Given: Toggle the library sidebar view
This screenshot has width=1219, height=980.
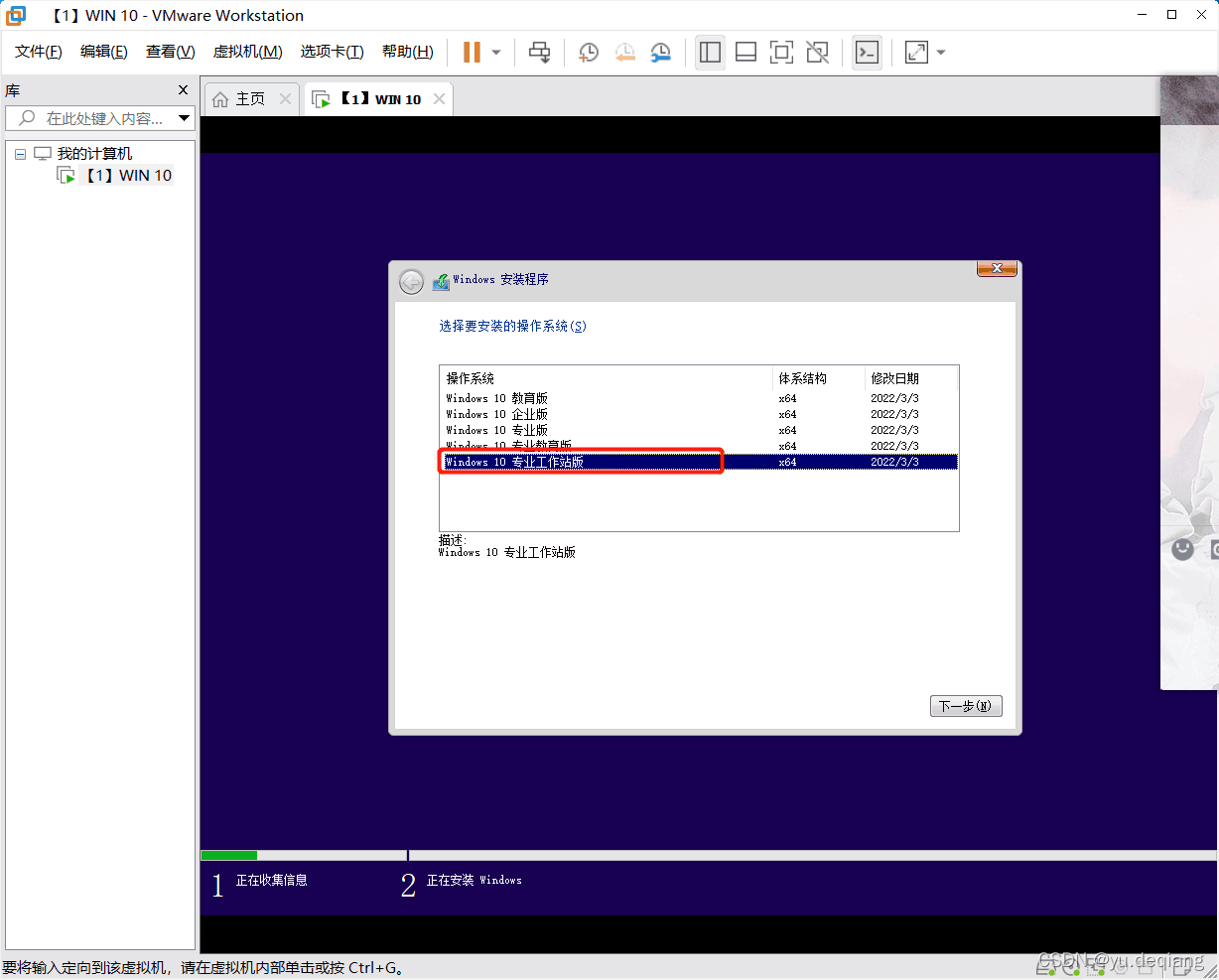Looking at the screenshot, I should tap(710, 52).
